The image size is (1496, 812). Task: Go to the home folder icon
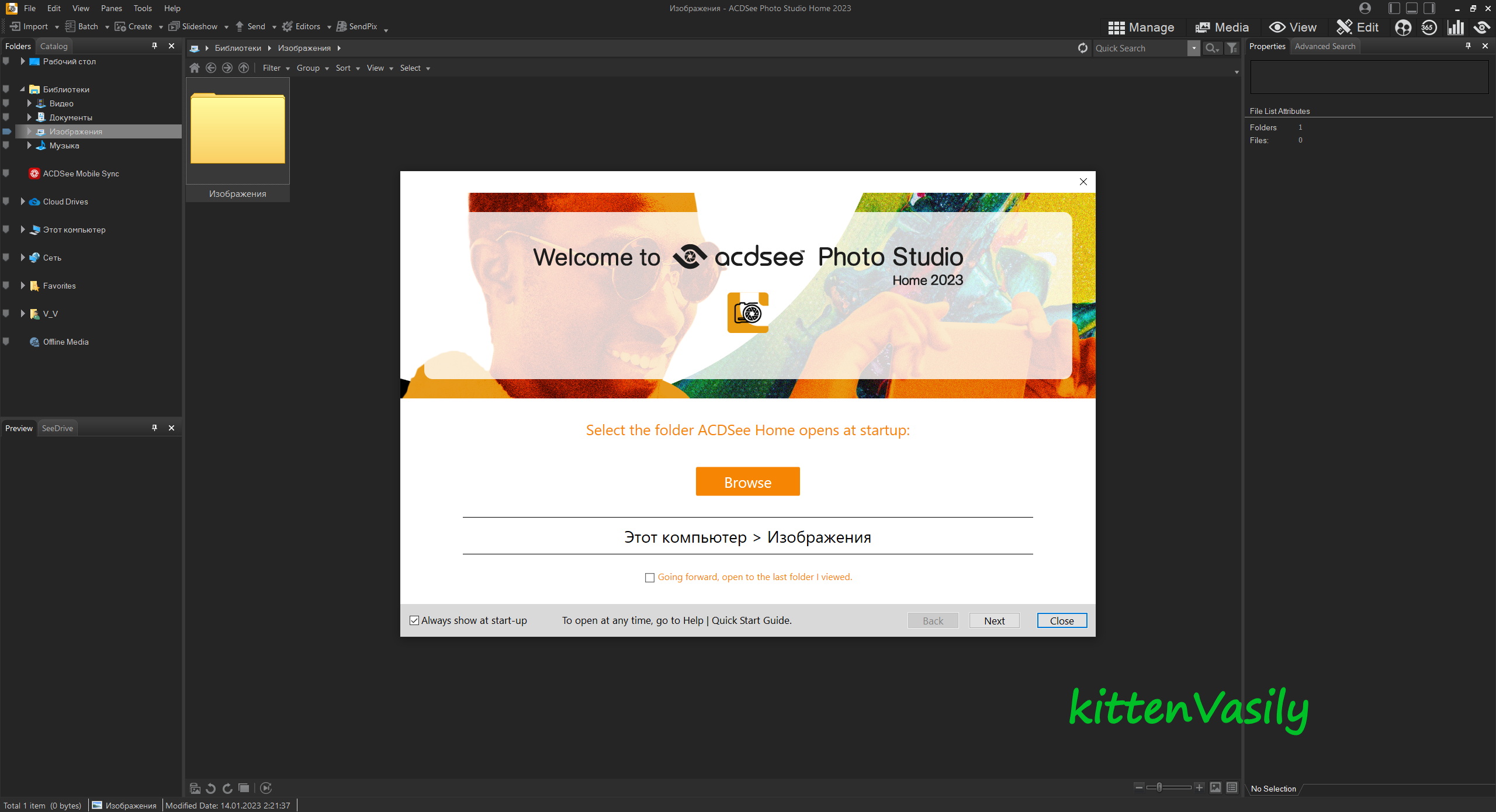(195, 68)
